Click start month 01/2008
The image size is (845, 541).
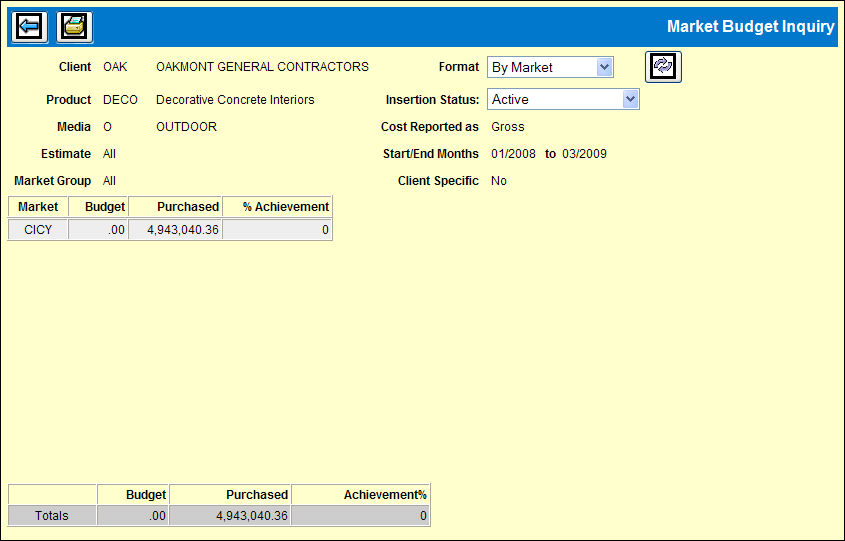click(x=514, y=154)
